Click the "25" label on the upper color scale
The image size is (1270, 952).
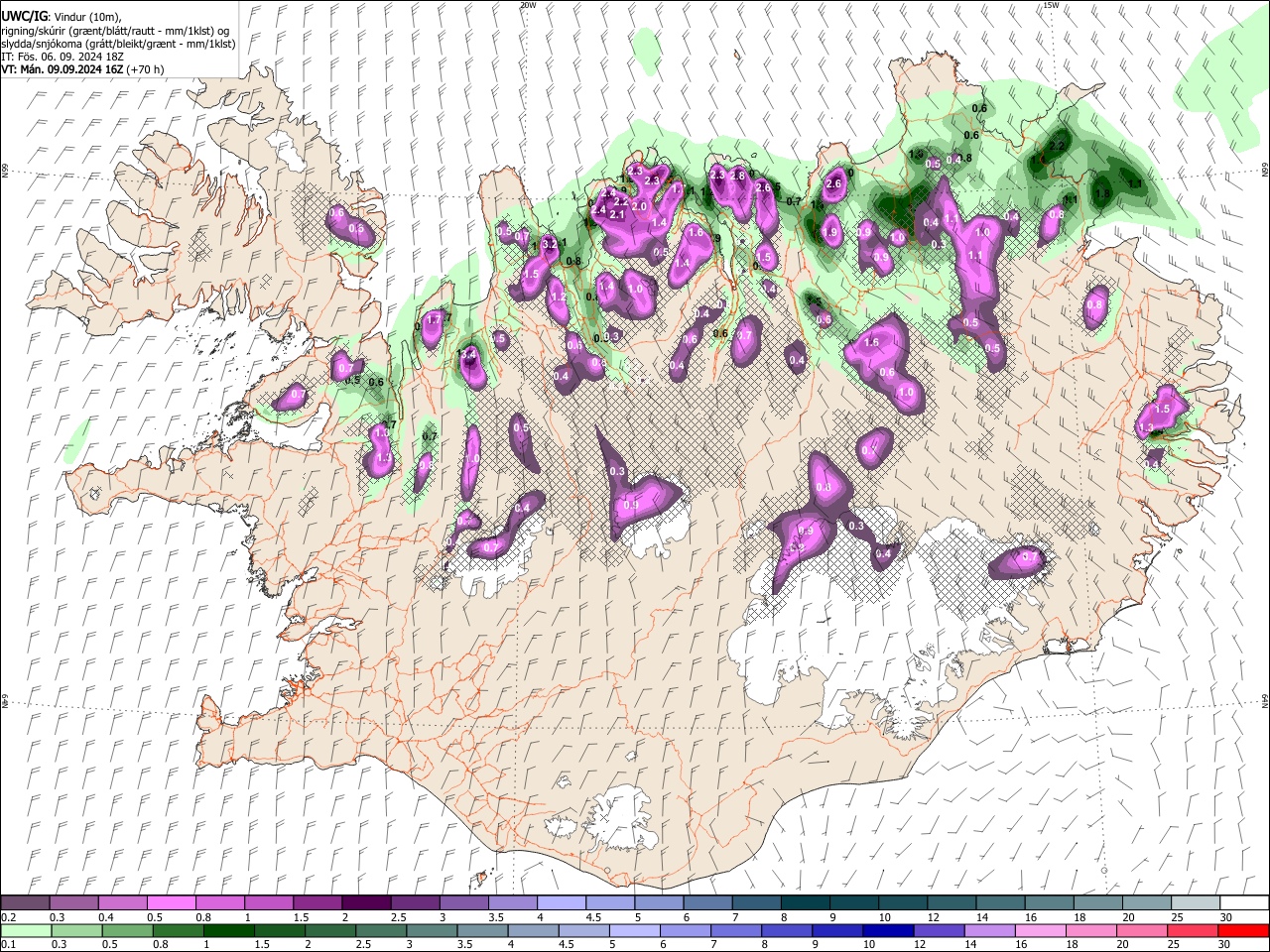click(x=1177, y=917)
